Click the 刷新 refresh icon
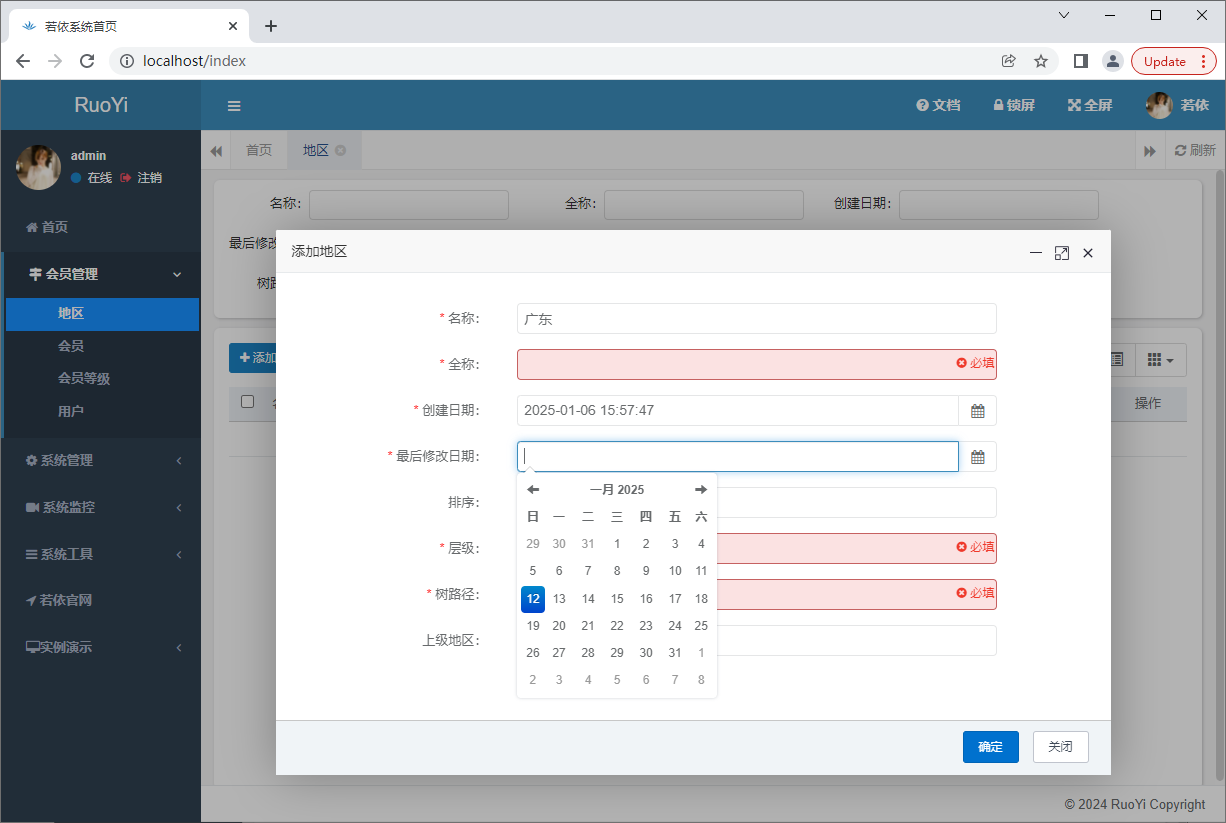The width and height of the screenshot is (1226, 823). (1180, 150)
